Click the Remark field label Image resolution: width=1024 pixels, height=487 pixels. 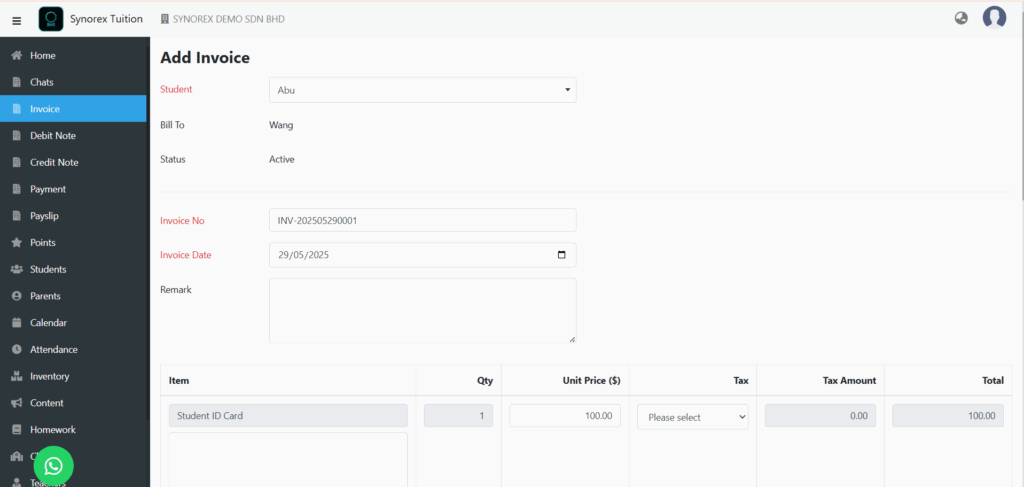tap(176, 289)
